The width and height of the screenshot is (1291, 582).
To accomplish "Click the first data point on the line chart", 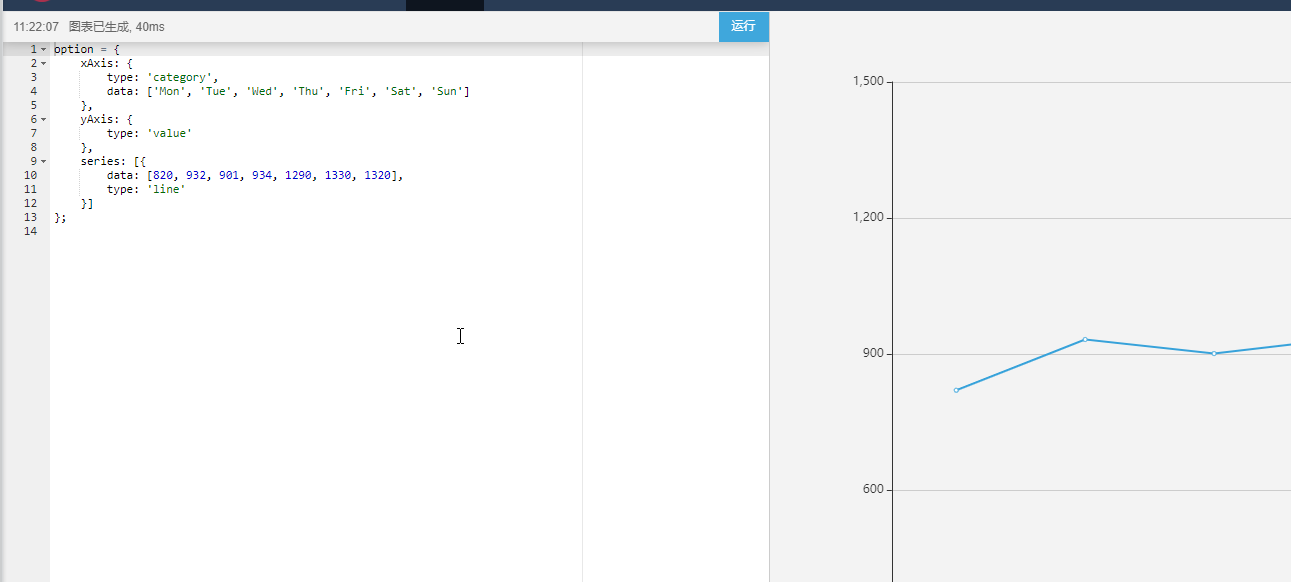I will (956, 390).
